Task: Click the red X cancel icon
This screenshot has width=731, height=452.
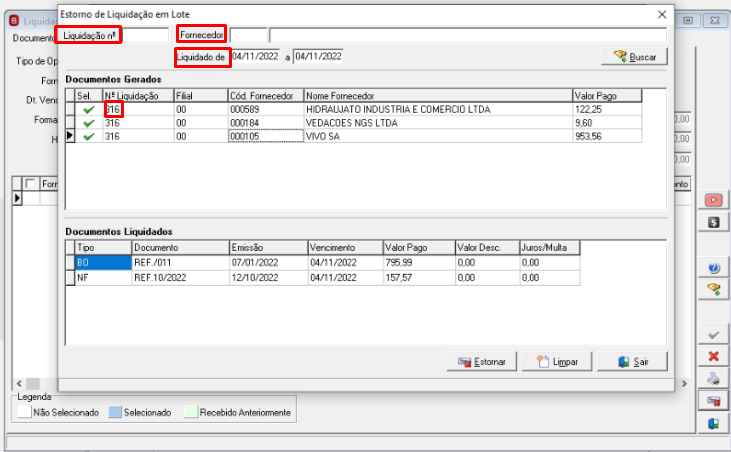Action: coord(713,356)
